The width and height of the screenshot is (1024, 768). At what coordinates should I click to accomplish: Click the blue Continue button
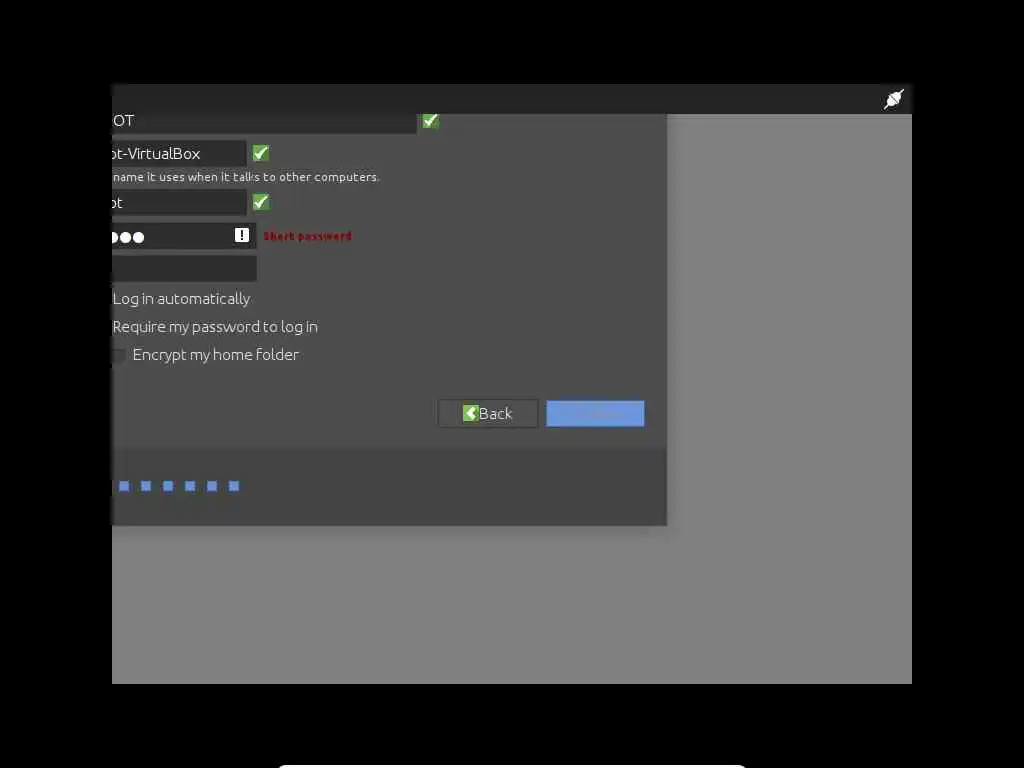[x=595, y=413]
